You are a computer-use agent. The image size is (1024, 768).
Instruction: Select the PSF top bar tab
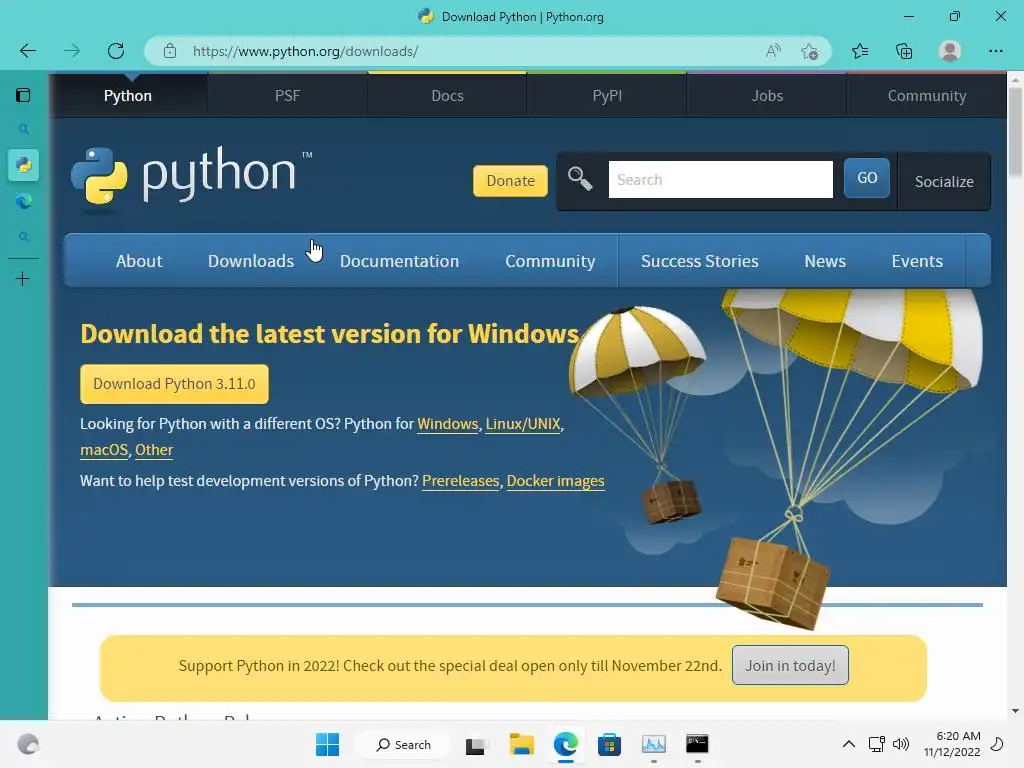pyautogui.click(x=287, y=95)
